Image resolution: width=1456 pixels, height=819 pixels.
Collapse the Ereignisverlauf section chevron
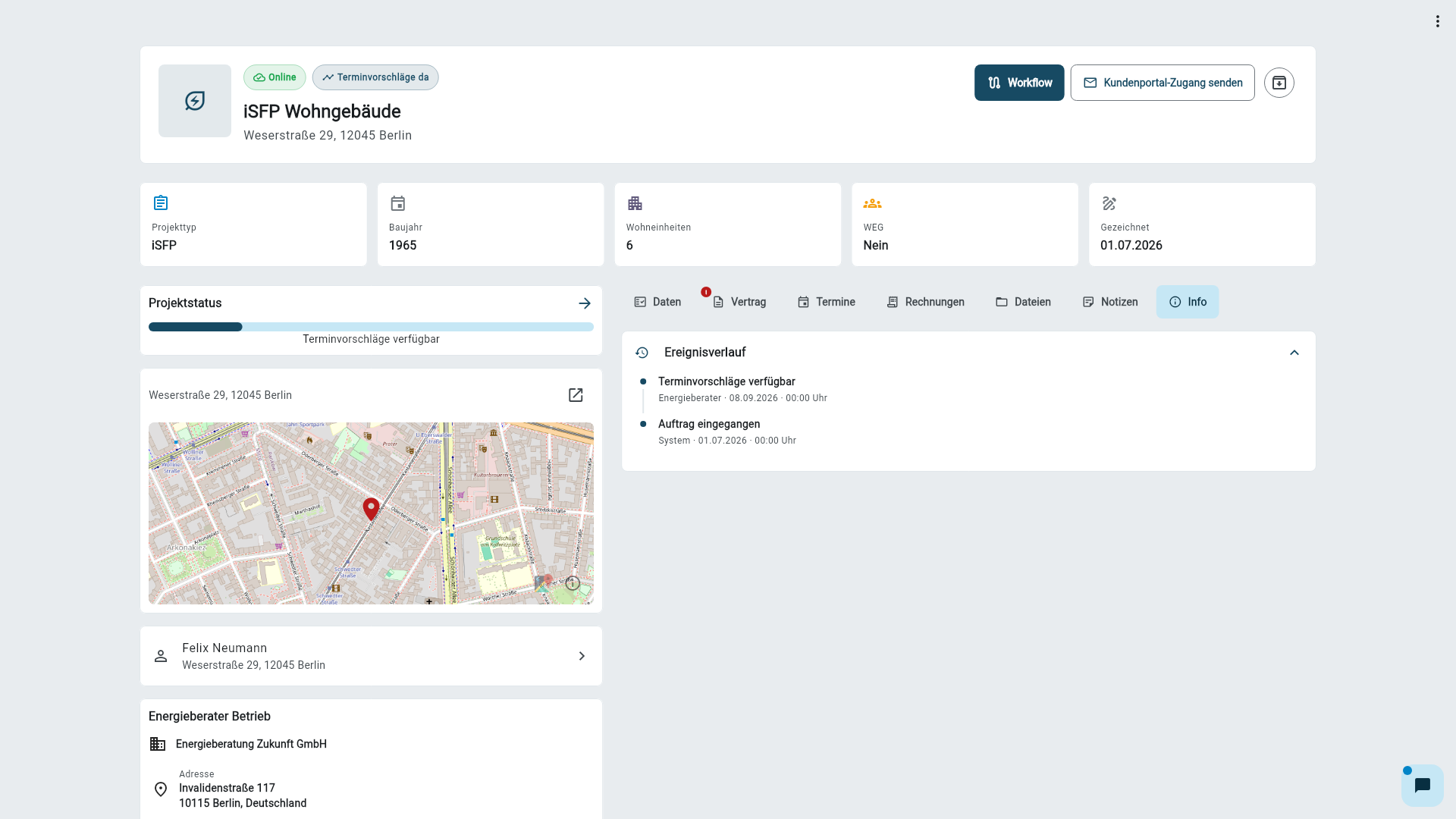click(x=1294, y=353)
